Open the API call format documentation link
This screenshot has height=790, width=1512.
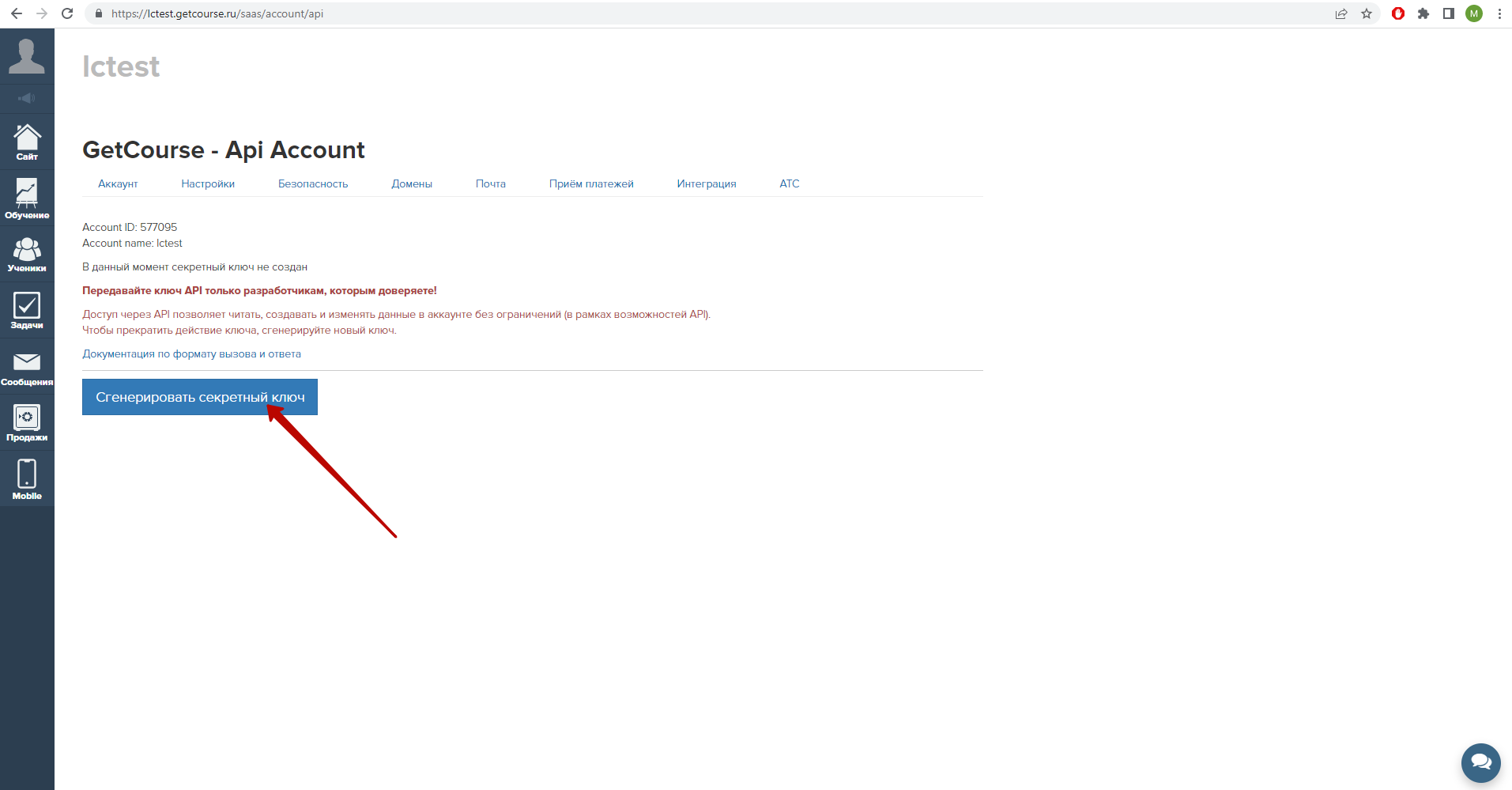pos(191,353)
